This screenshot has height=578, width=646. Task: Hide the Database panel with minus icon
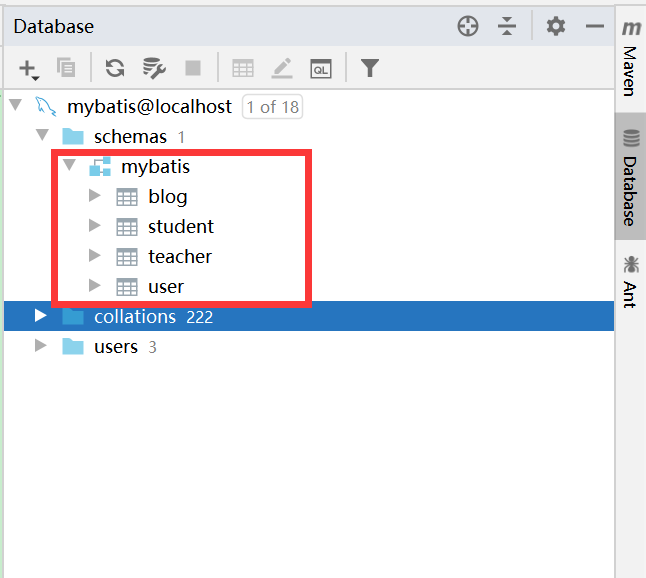tap(595, 26)
